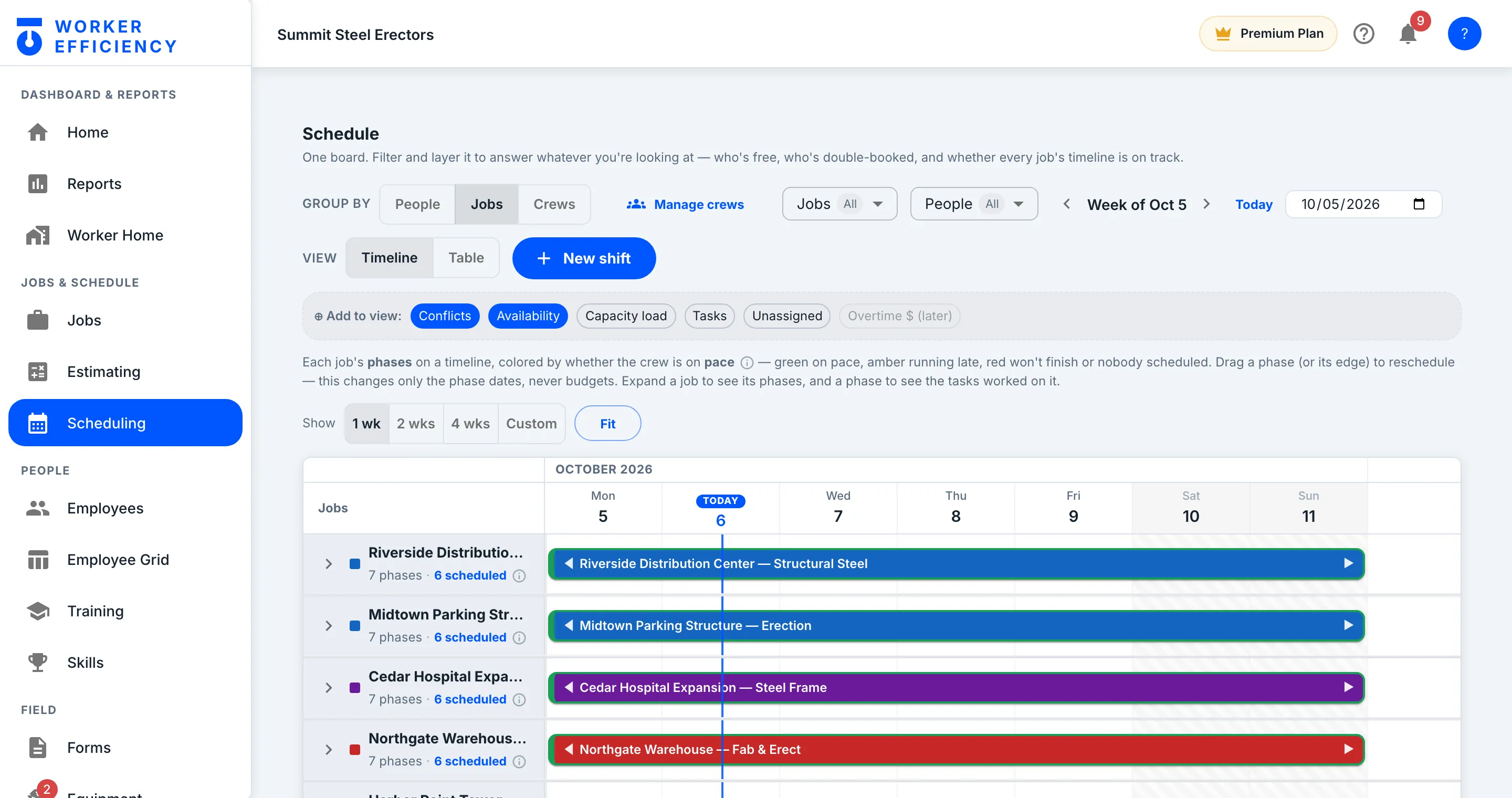Go to the next week arrow
The height and width of the screenshot is (798, 1512).
point(1207,204)
